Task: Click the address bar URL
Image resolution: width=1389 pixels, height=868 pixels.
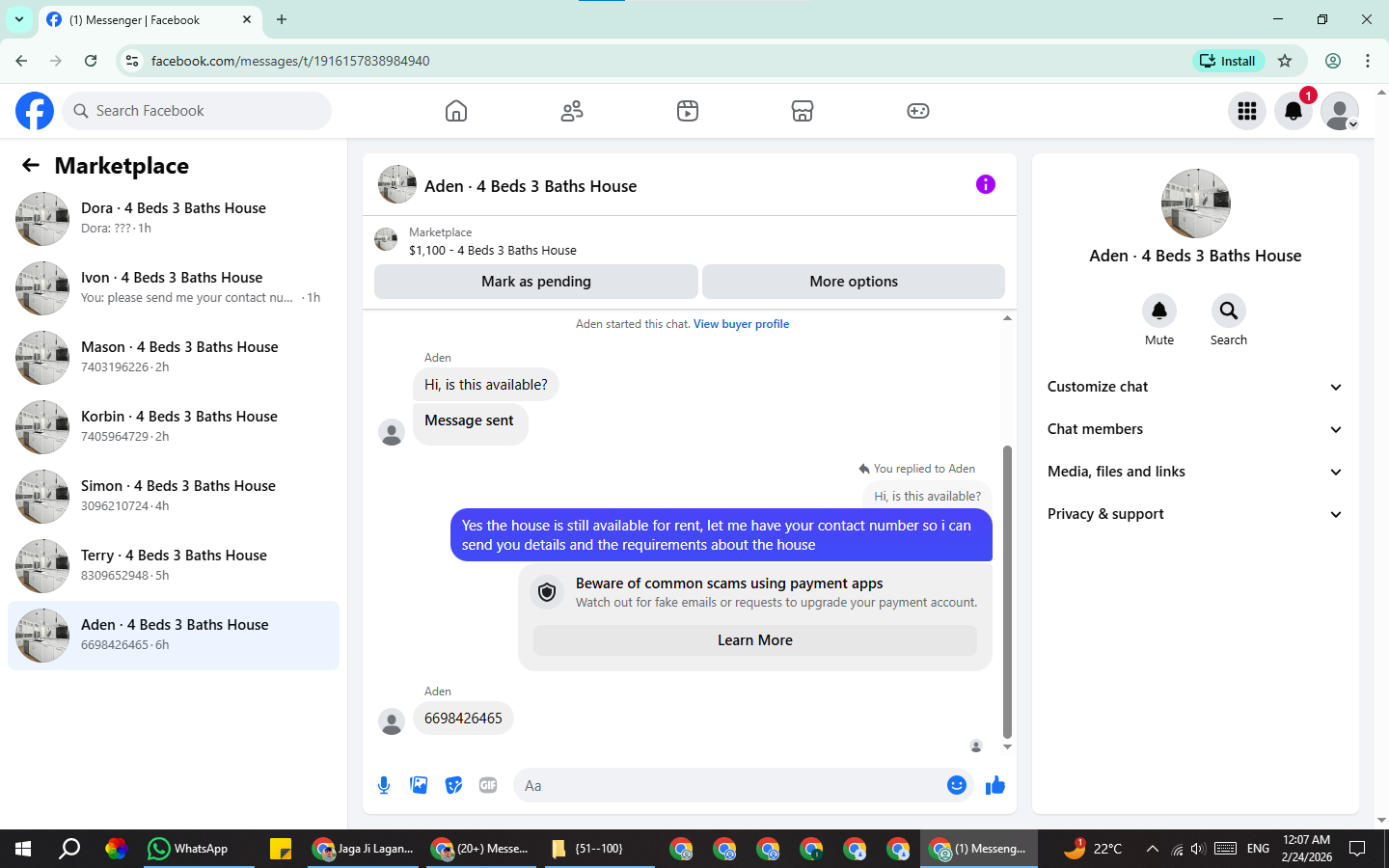Action: click(x=290, y=61)
